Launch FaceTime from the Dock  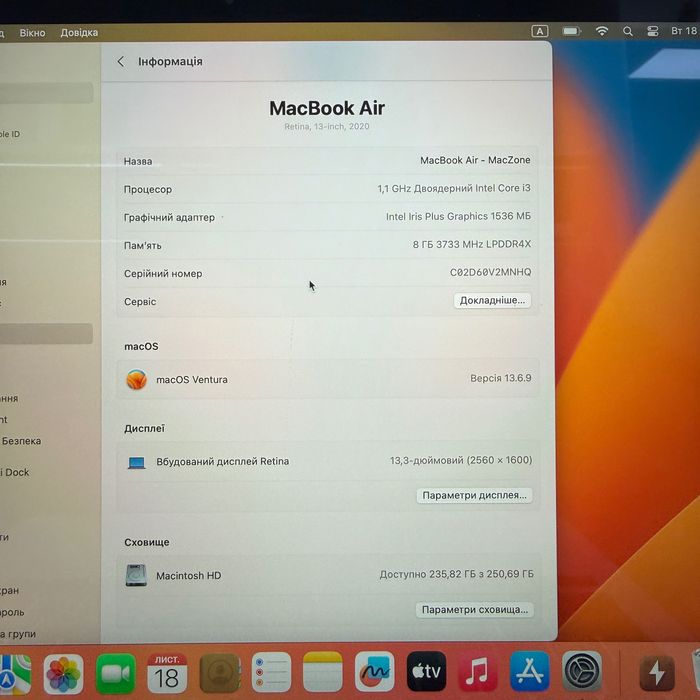click(x=116, y=673)
